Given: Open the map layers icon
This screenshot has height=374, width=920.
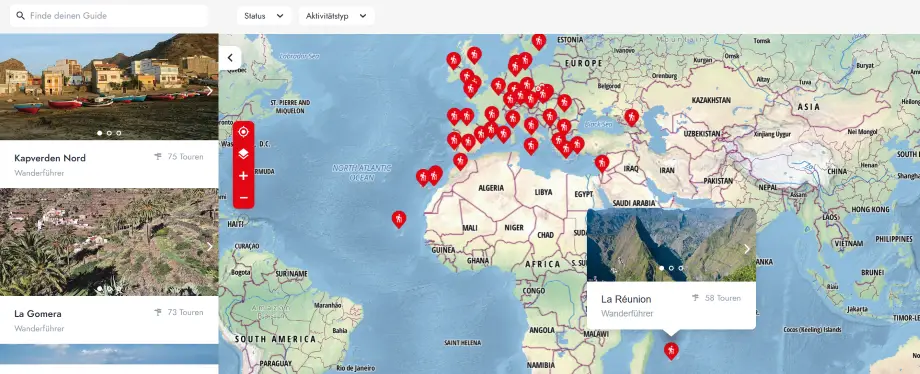Looking at the screenshot, I should click(243, 154).
